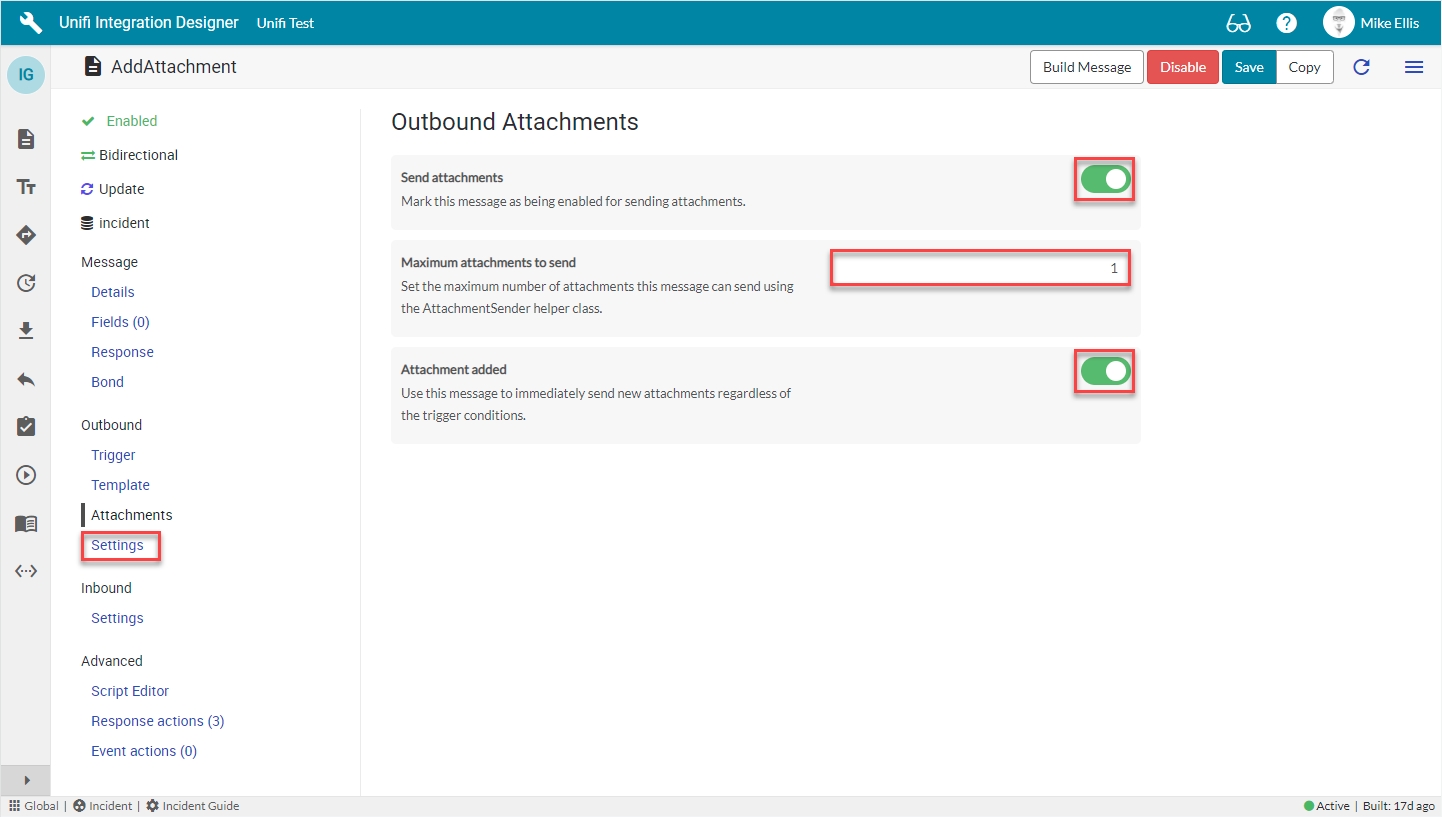Viewport: 1442px width, 817px height.
Task: Click the Maximum attachments to send field
Action: (980, 268)
